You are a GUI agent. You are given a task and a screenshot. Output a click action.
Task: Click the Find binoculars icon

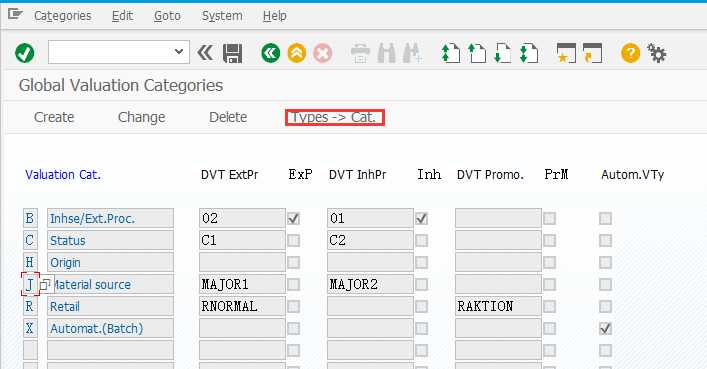[386, 53]
